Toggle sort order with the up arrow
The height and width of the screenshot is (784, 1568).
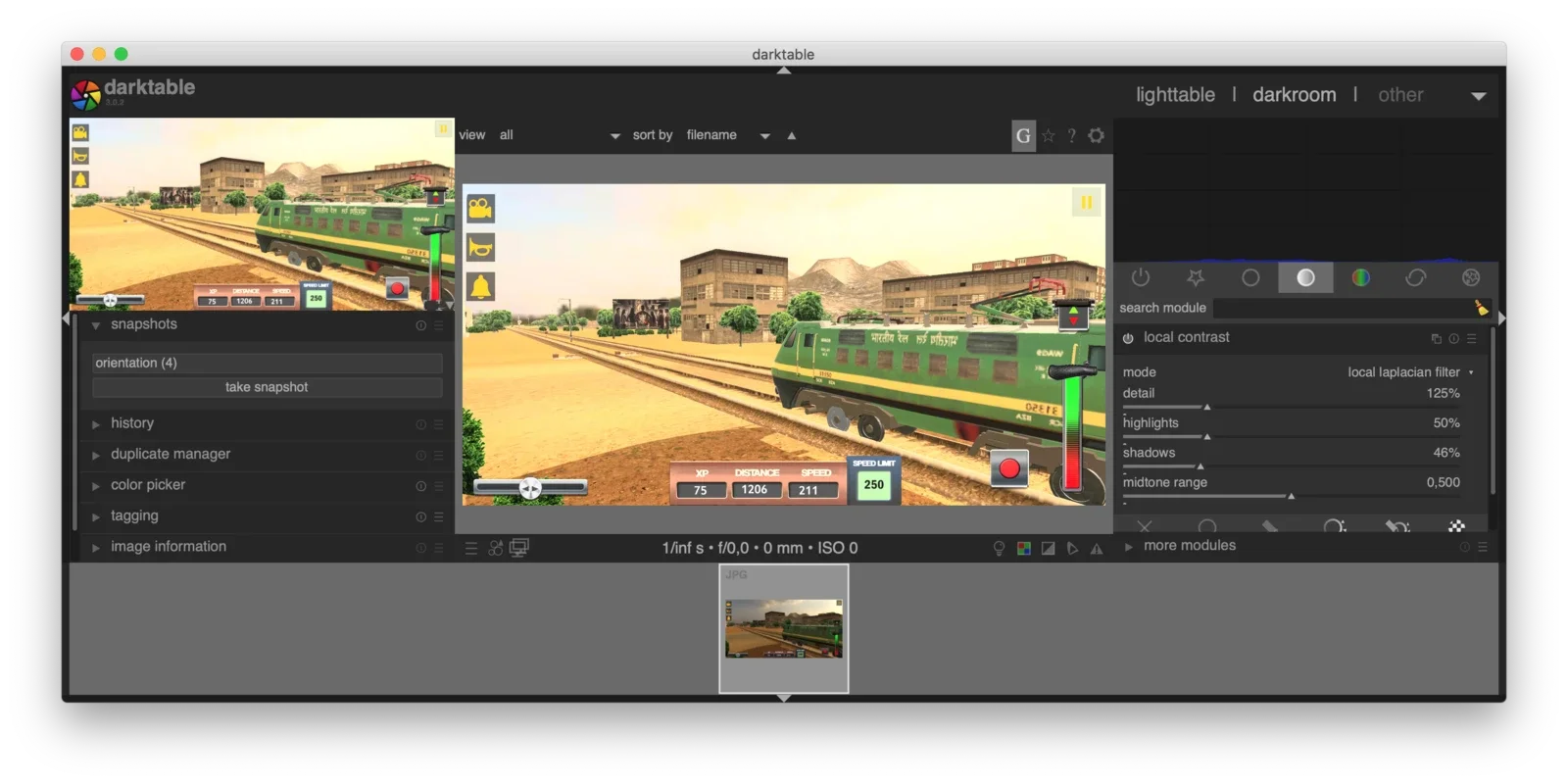point(792,136)
